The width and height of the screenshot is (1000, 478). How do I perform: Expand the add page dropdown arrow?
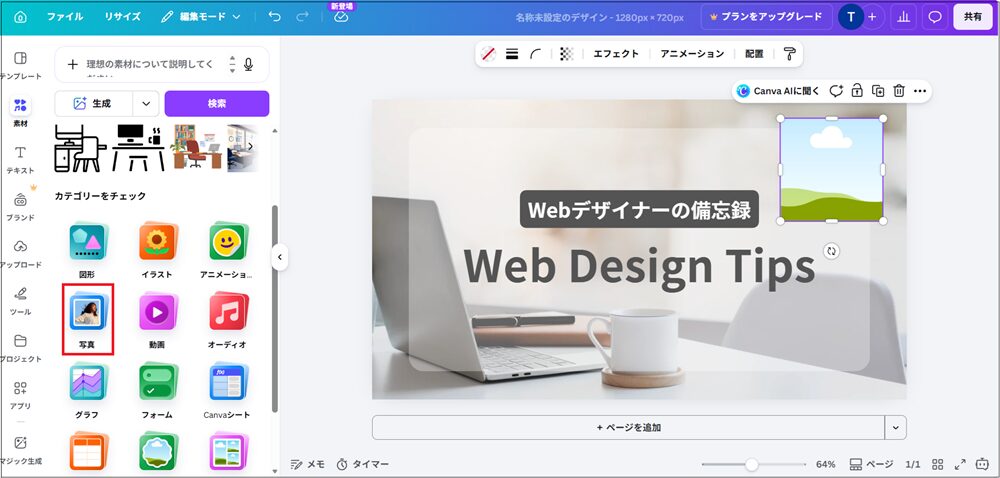[895, 428]
